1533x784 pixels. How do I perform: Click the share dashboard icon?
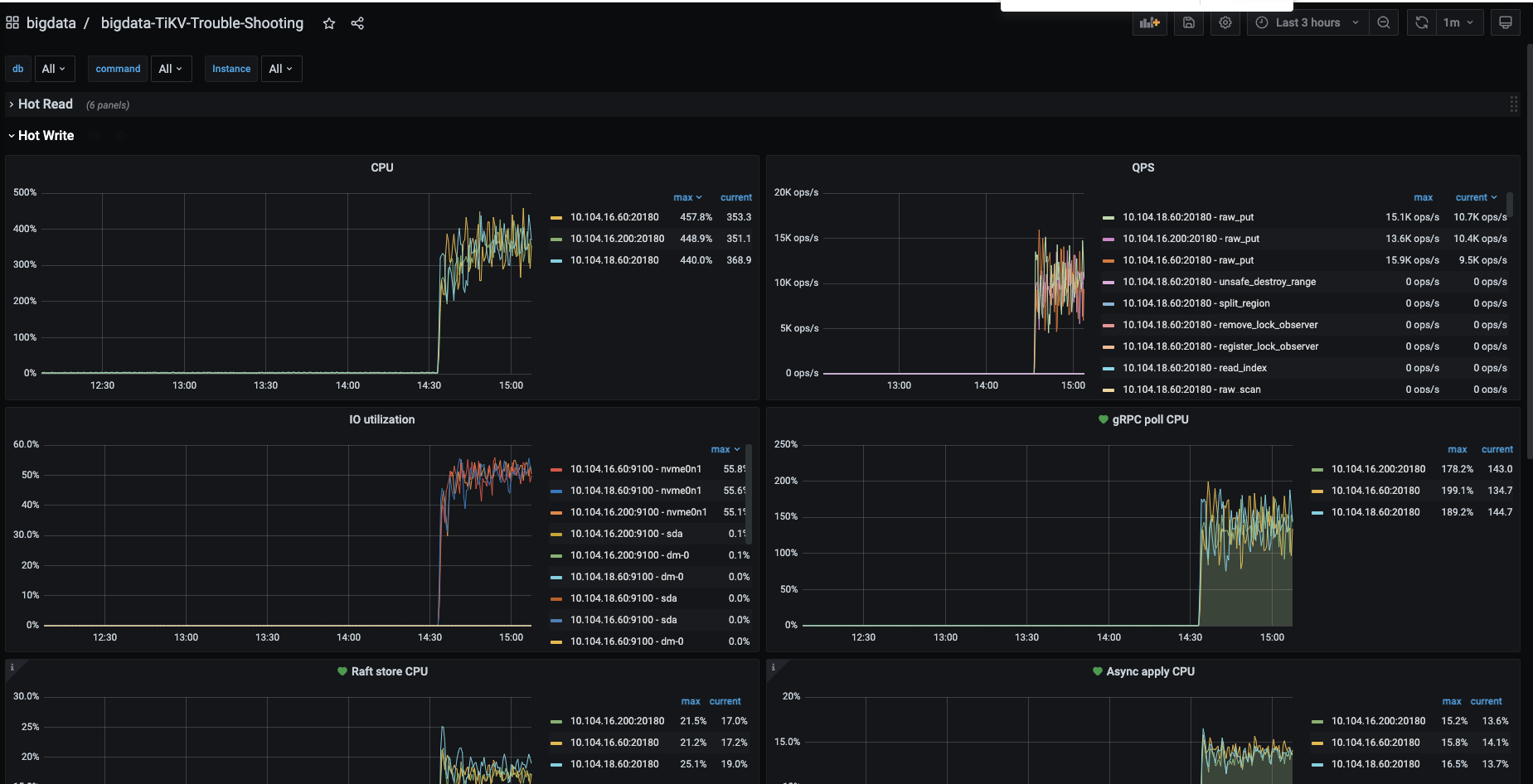357,23
